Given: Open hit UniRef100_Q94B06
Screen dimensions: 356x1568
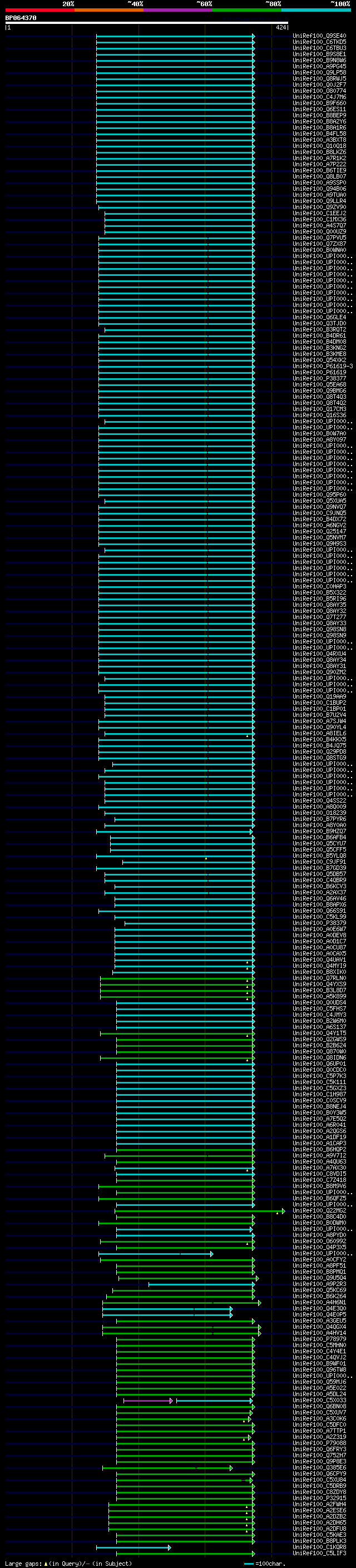Looking at the screenshot, I should pos(319,189).
